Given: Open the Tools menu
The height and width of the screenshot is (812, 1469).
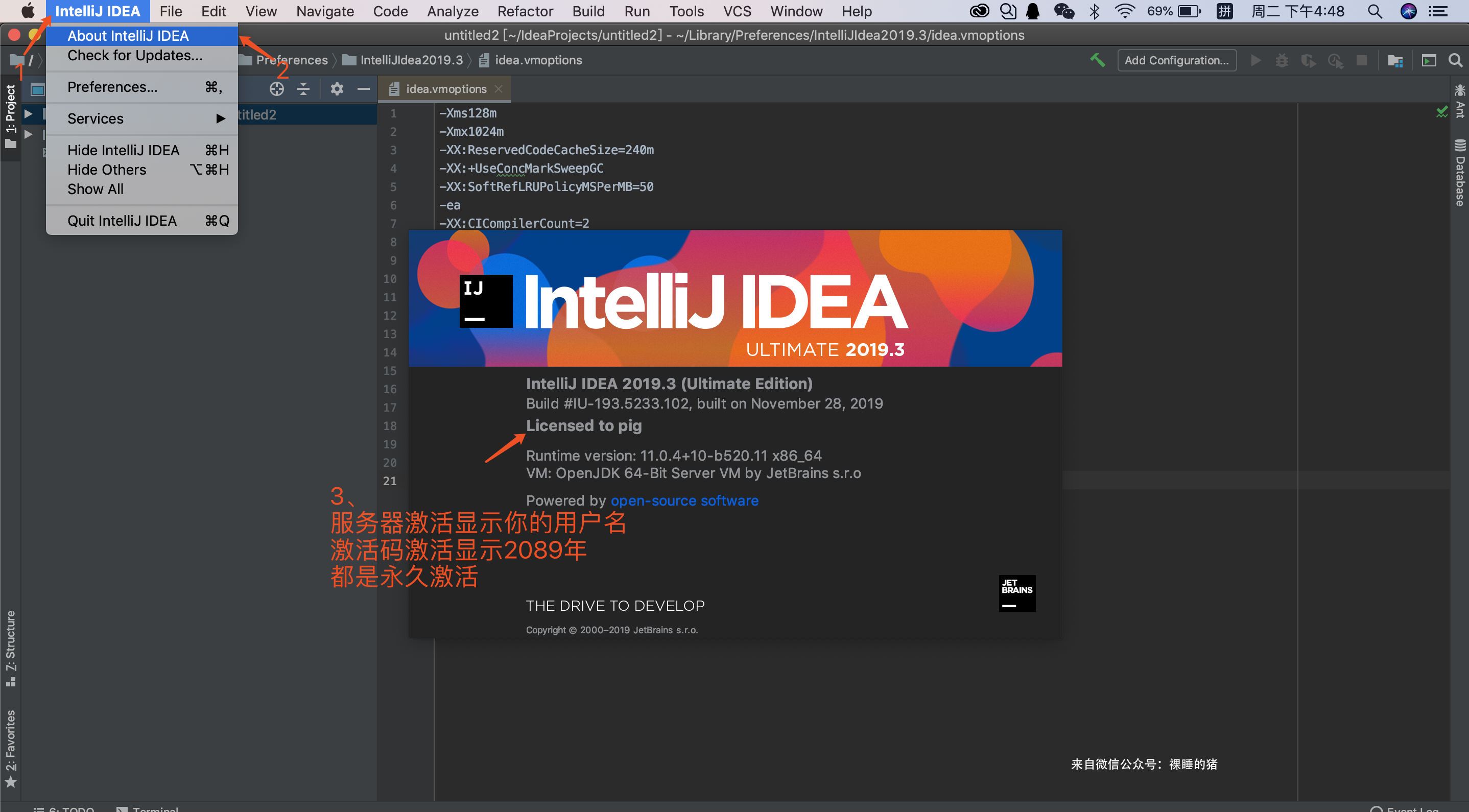Looking at the screenshot, I should coord(686,11).
